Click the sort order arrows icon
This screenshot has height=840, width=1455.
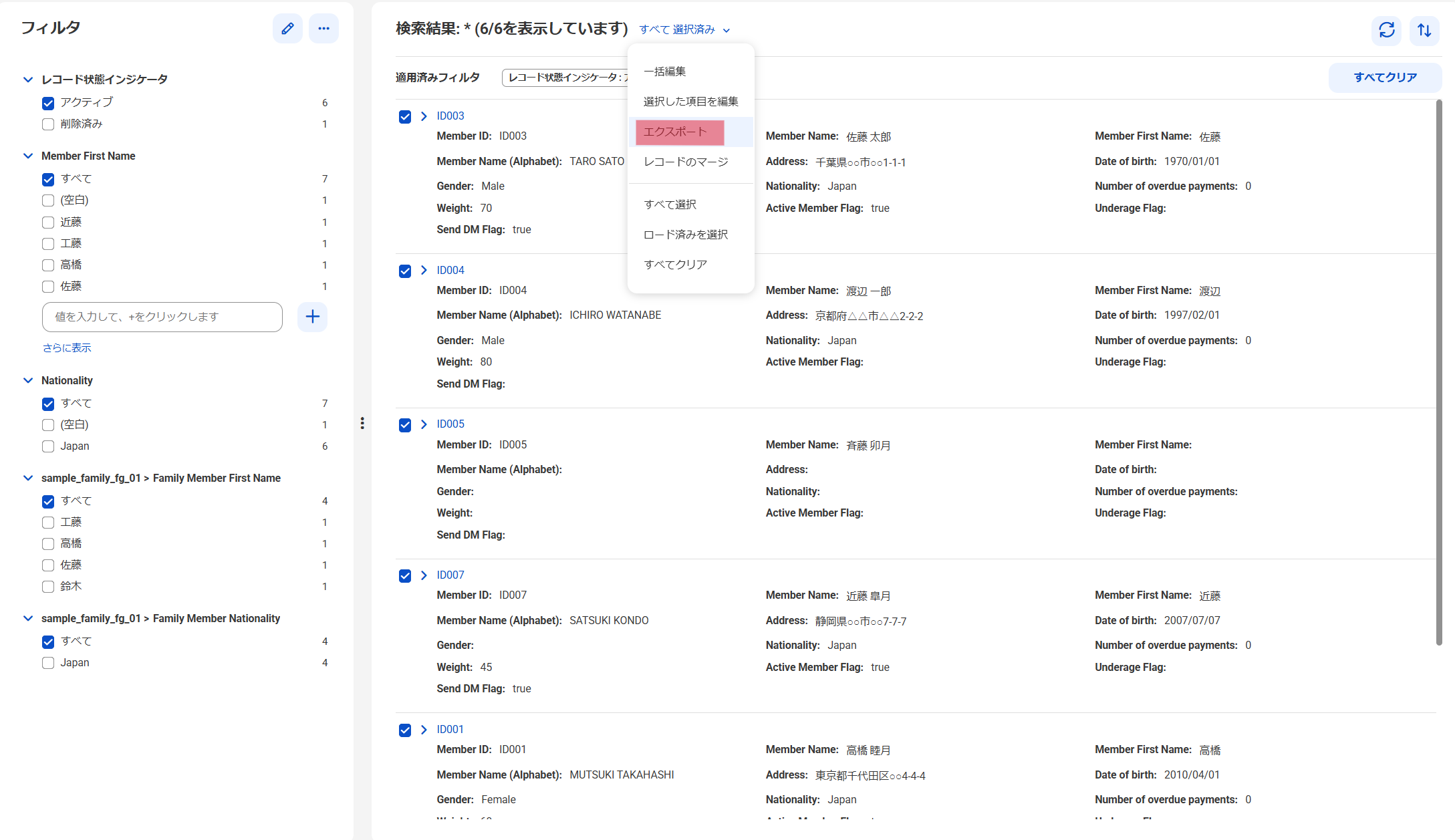[x=1424, y=30]
